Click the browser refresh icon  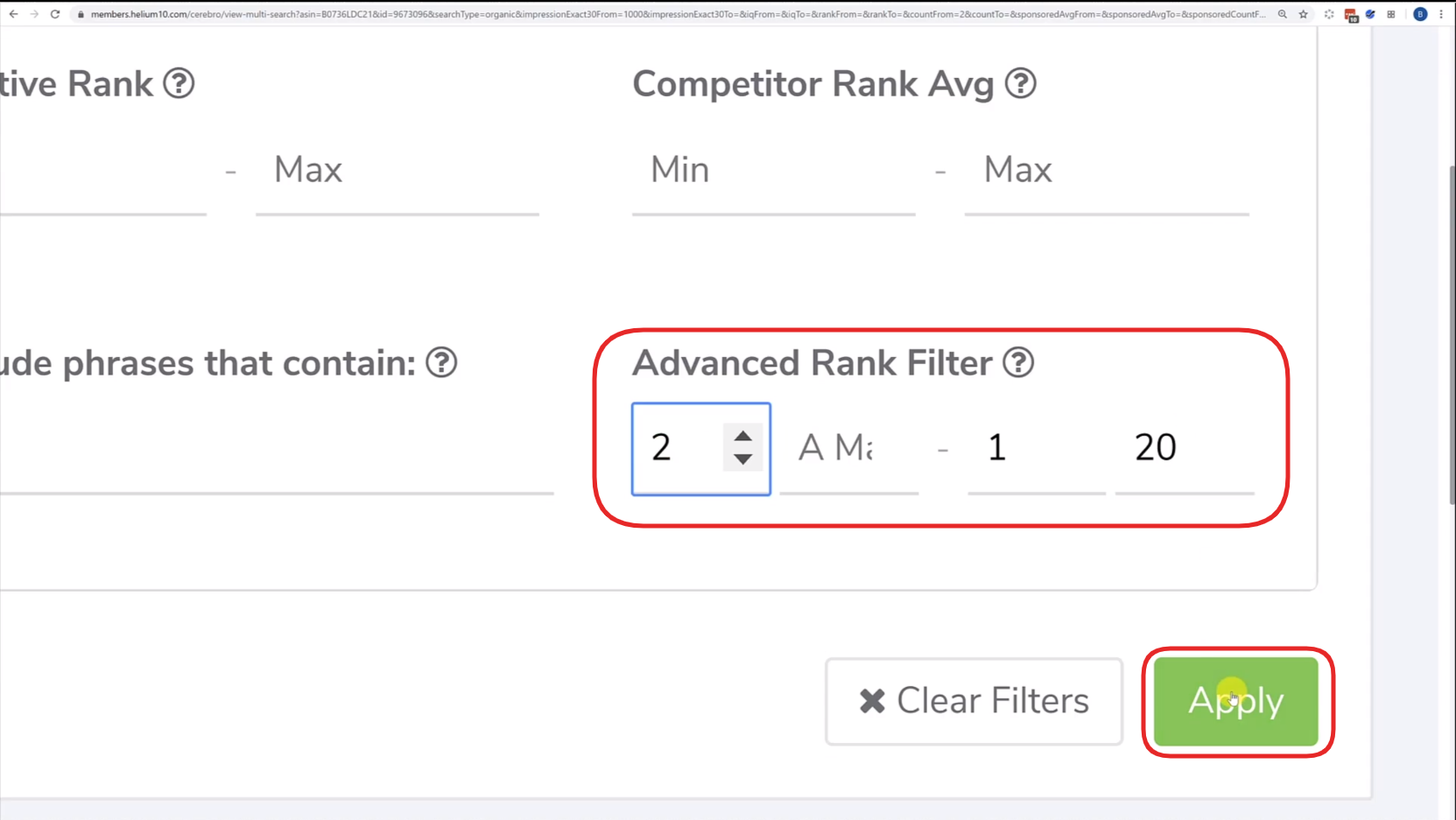54,14
